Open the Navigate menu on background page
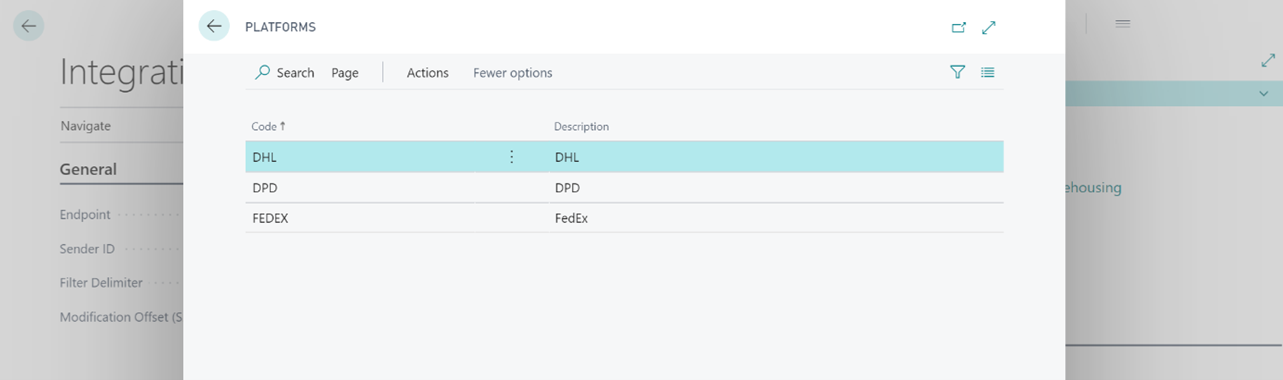This screenshot has height=380, width=1283. (86, 126)
